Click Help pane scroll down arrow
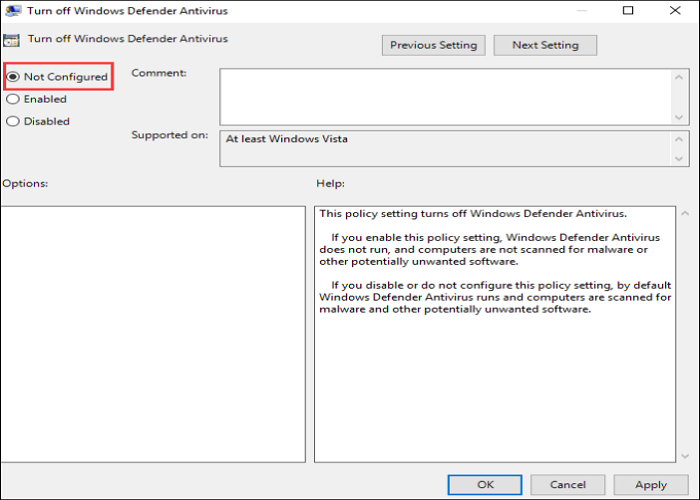 685,456
